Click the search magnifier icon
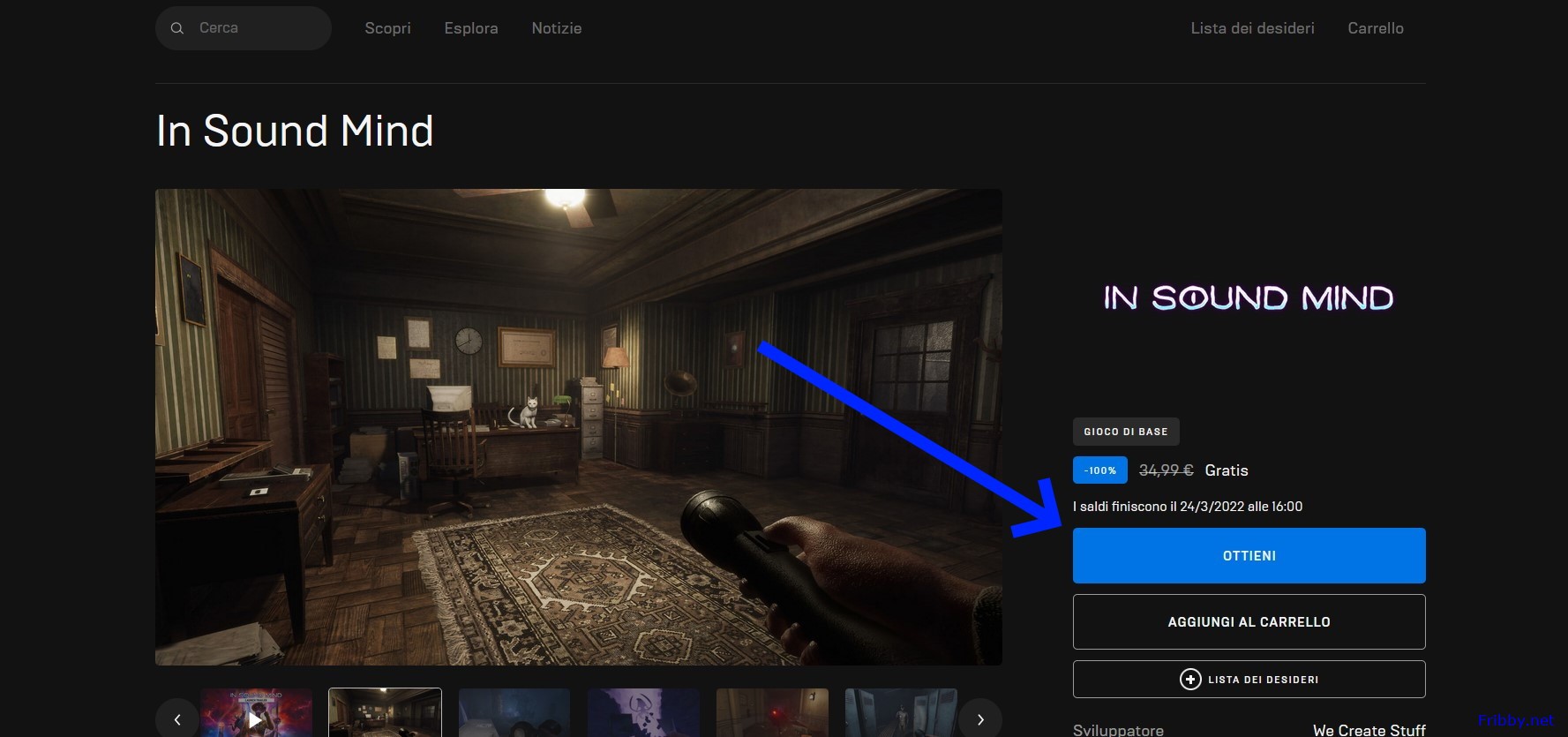The width and height of the screenshot is (1568, 737). coord(177,28)
